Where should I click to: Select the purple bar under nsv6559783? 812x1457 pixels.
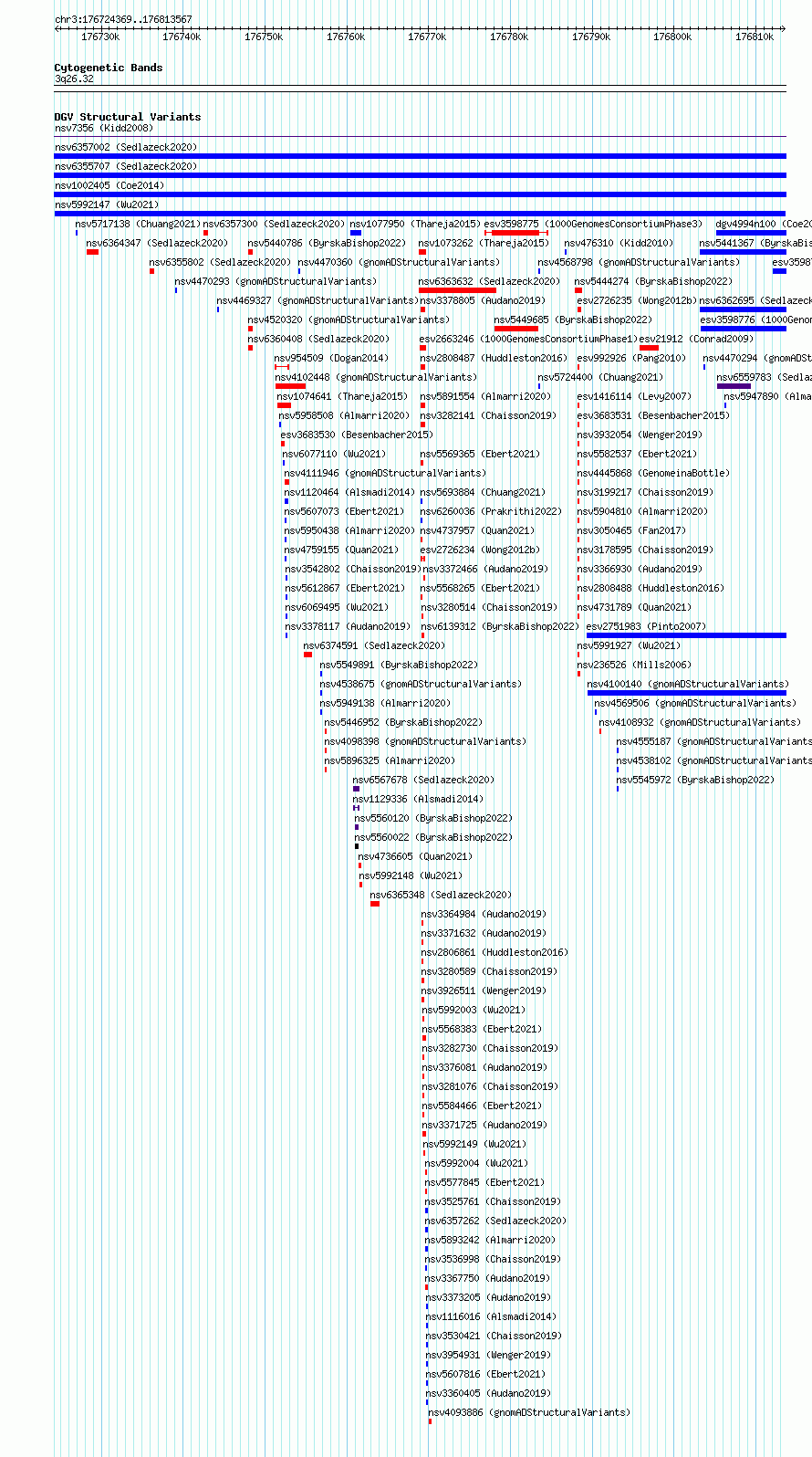point(734,386)
